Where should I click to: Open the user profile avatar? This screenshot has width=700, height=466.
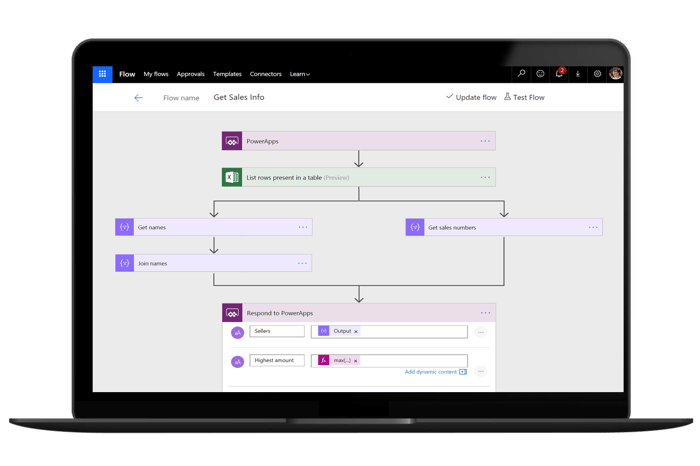(x=616, y=74)
